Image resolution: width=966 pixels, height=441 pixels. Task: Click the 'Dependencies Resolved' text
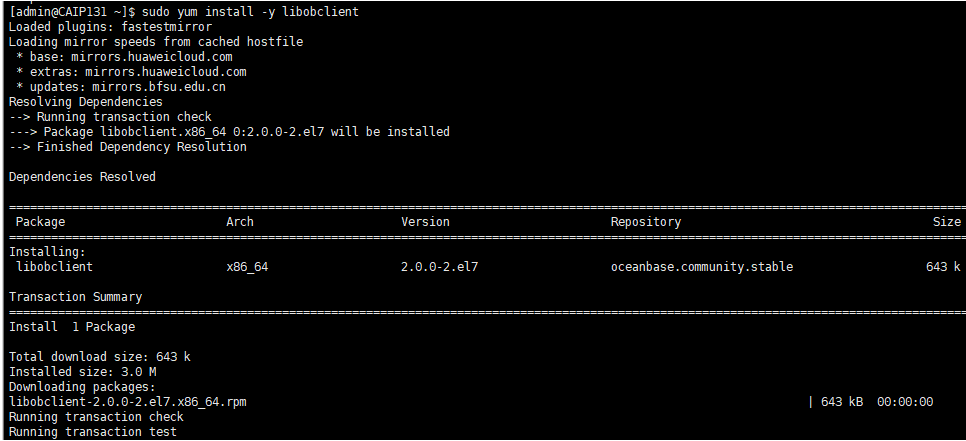(x=82, y=177)
